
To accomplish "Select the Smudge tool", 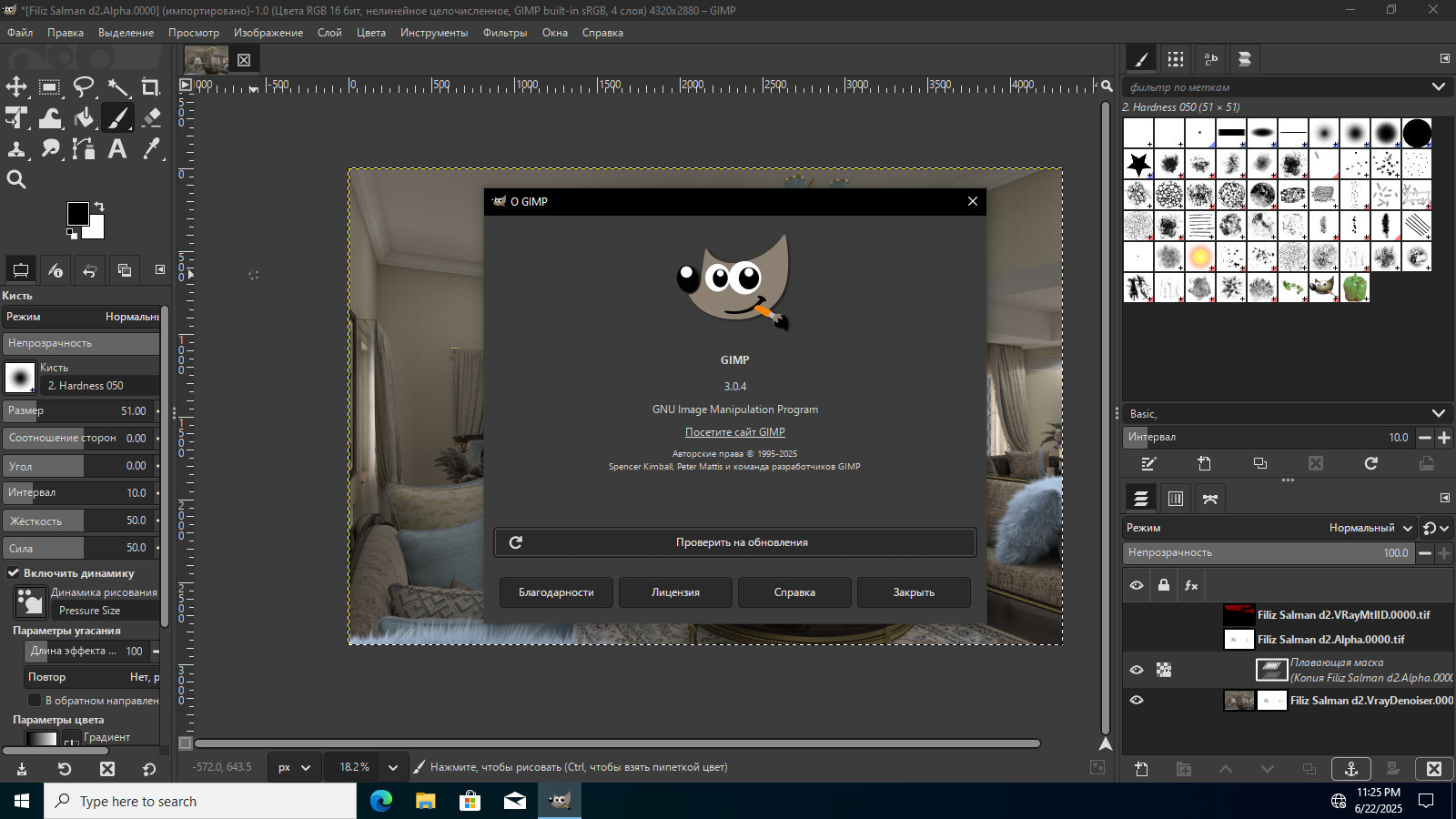I will click(x=50, y=148).
